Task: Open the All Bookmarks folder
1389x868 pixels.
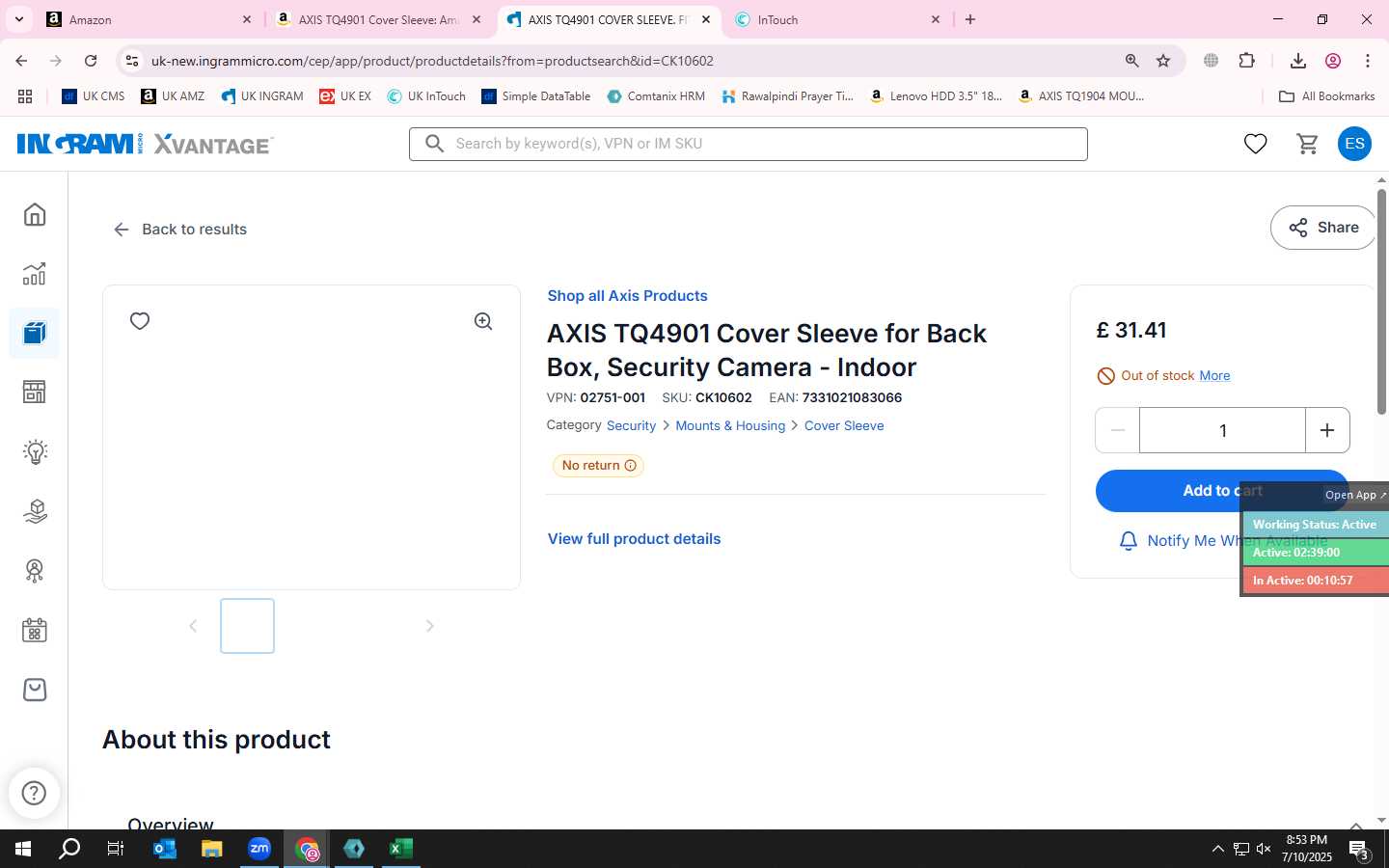Action: click(x=1326, y=96)
